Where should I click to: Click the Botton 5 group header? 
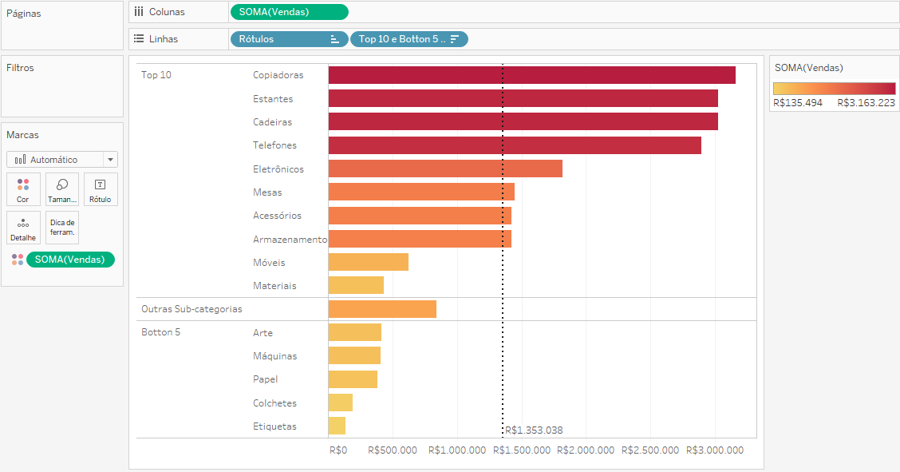(161, 332)
